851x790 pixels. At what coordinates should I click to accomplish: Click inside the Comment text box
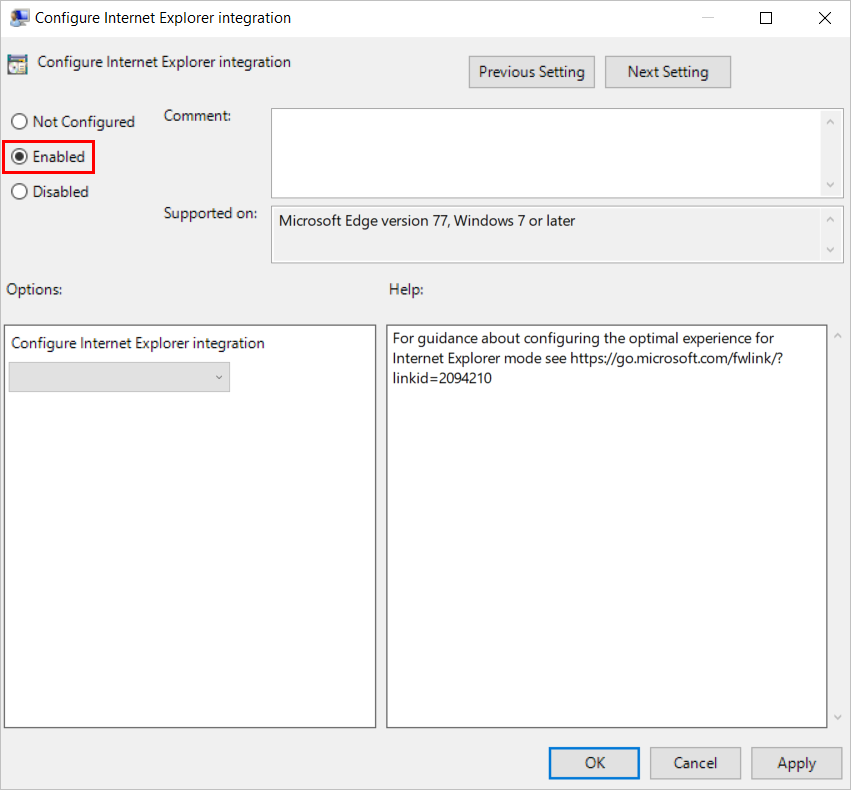point(545,152)
